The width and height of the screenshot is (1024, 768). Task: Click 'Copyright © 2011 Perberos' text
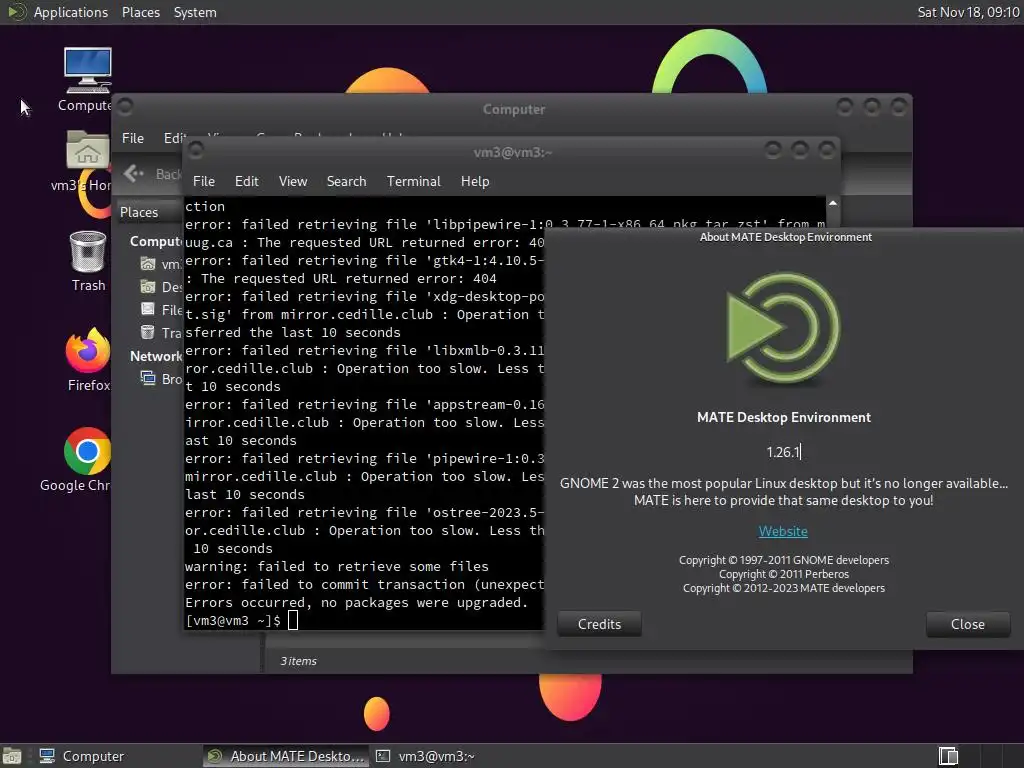[x=784, y=574]
